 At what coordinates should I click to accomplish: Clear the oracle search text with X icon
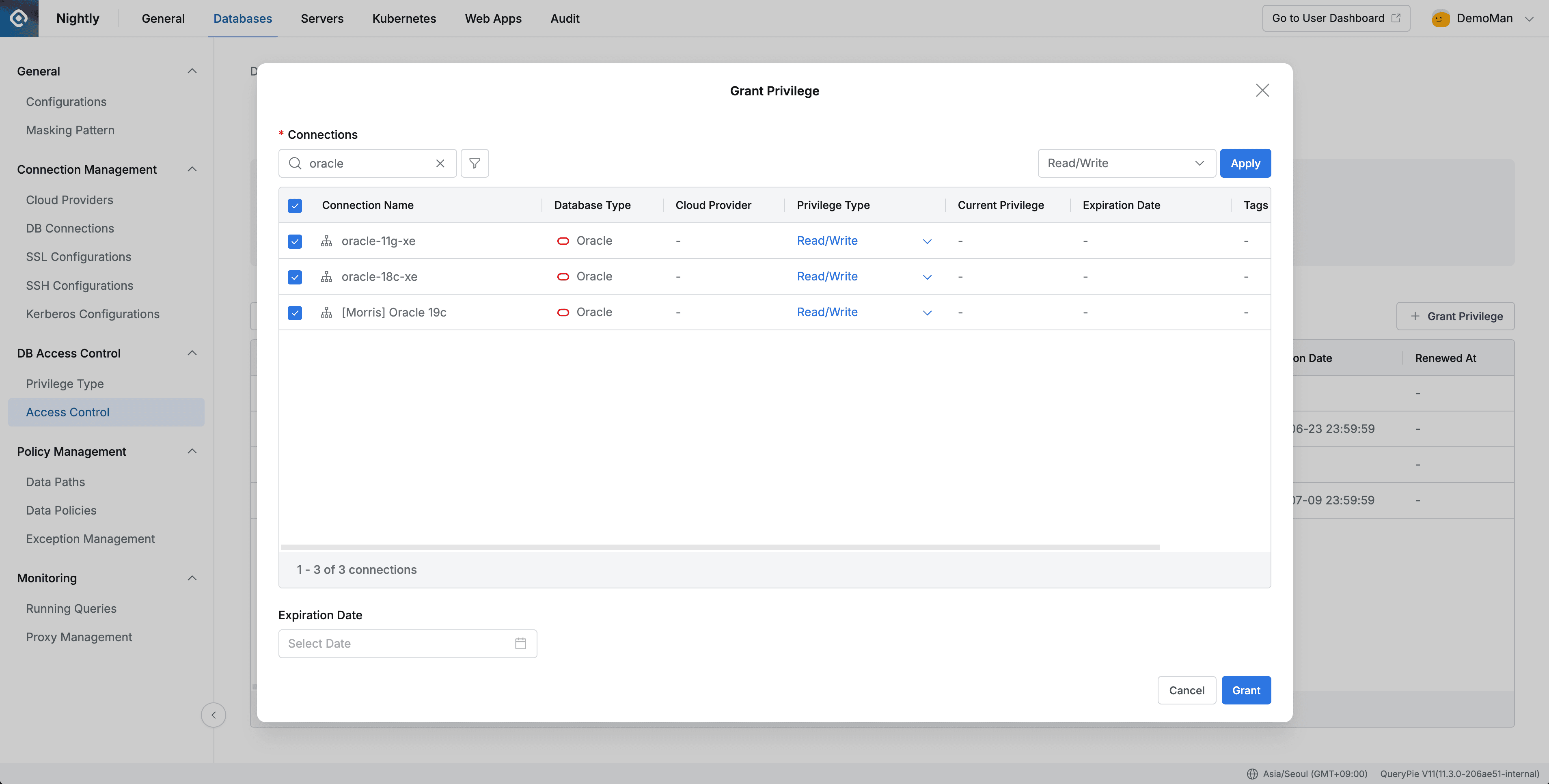point(440,163)
